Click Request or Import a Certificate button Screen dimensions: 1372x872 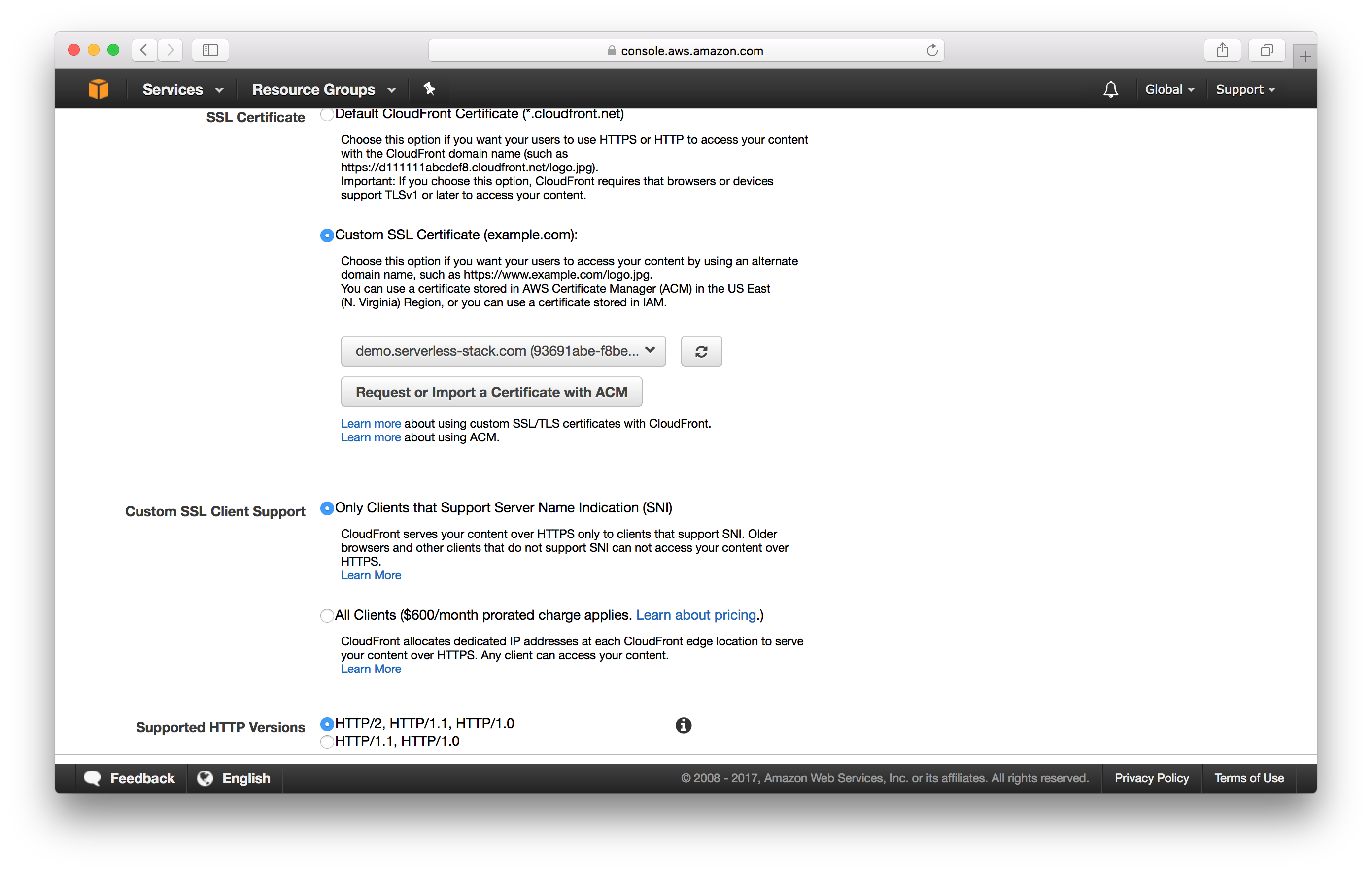491,392
